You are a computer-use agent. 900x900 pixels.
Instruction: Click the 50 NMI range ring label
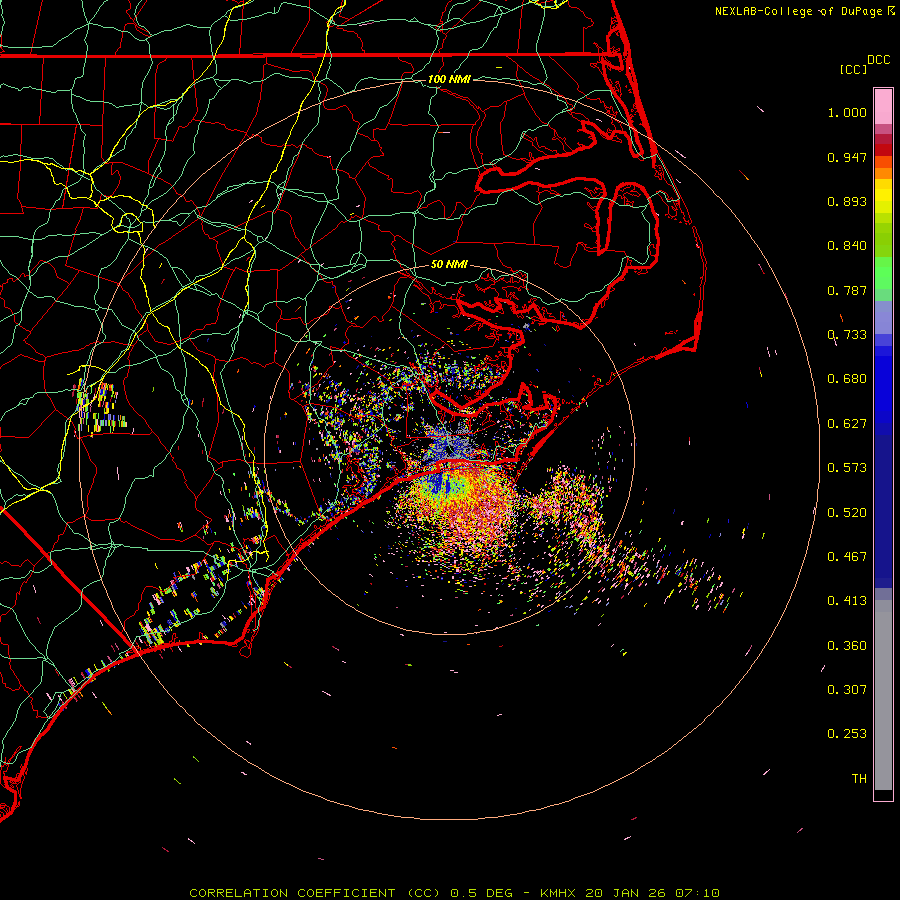[449, 264]
